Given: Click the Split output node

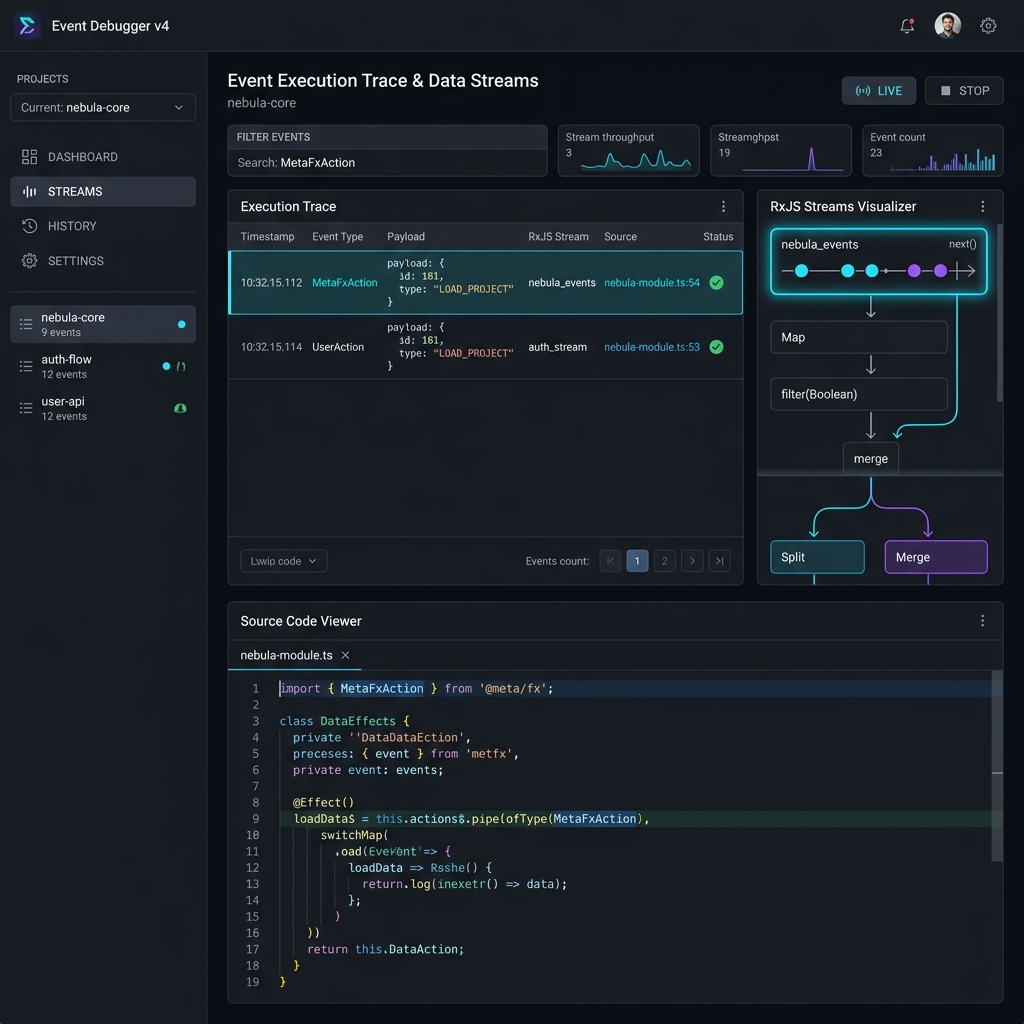Looking at the screenshot, I should point(817,557).
